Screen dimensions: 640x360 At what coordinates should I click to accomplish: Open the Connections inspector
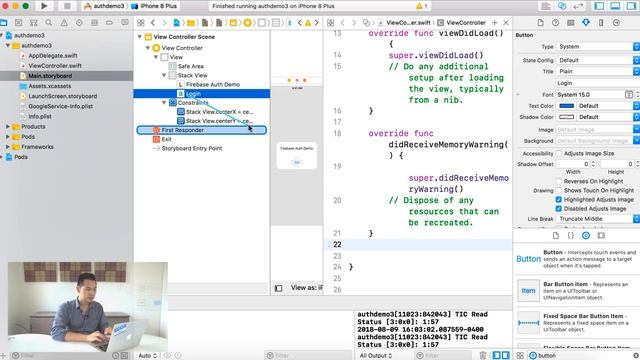click(616, 22)
